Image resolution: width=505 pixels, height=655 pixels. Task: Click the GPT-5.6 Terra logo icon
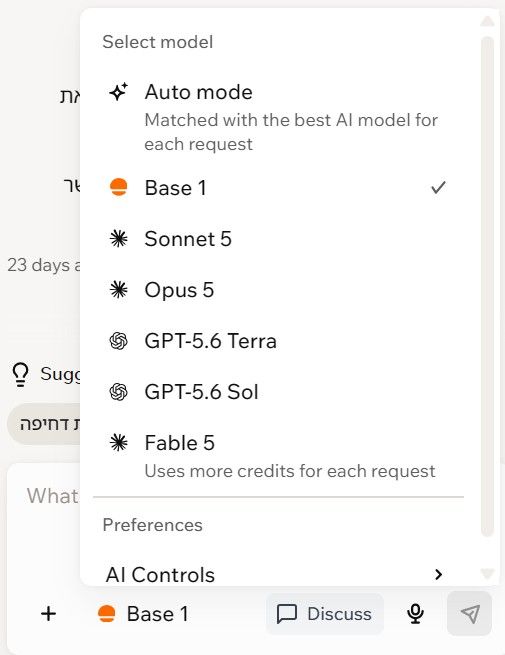pyautogui.click(x=119, y=341)
